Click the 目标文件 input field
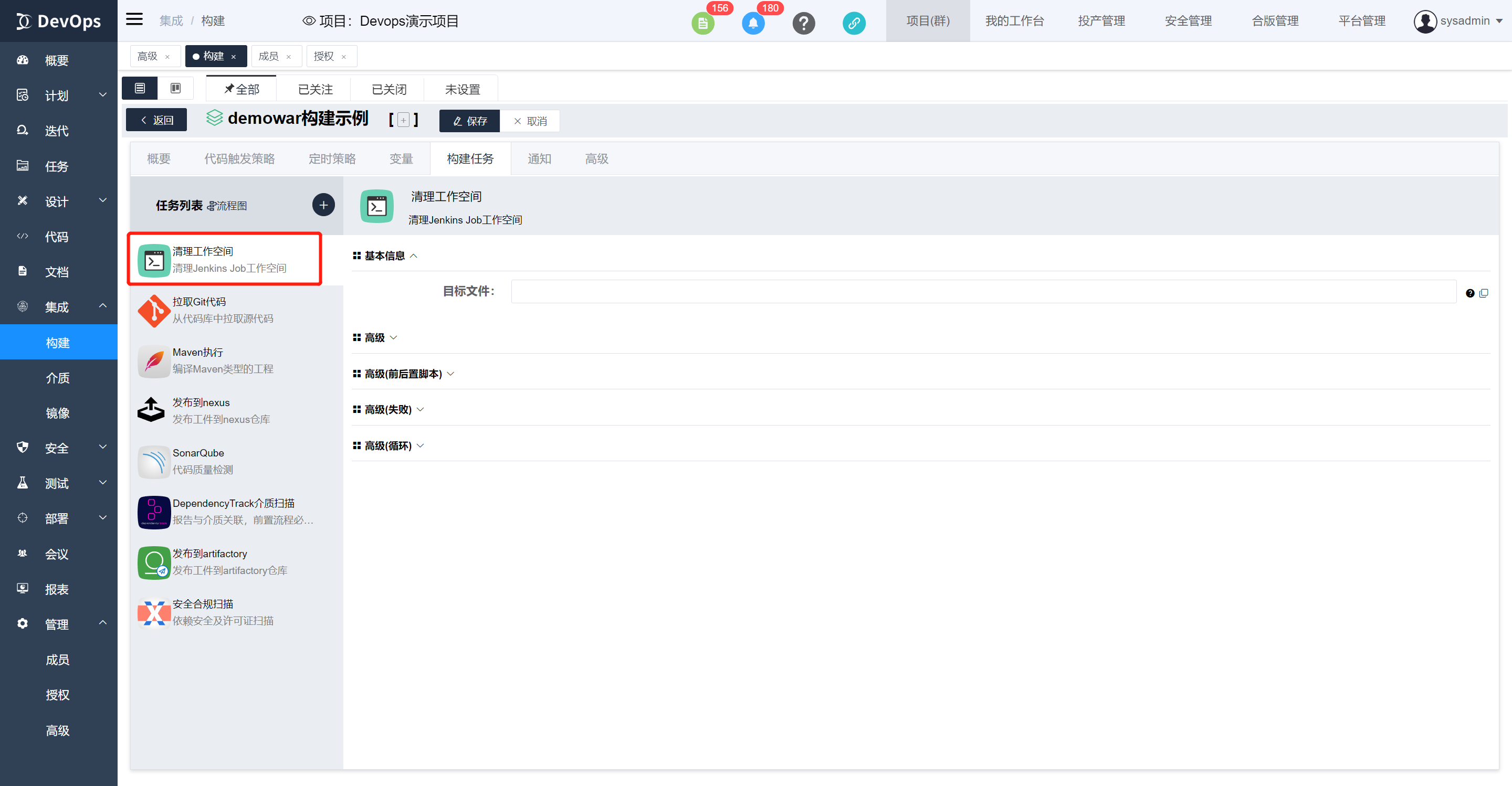The image size is (1512, 786). (983, 292)
